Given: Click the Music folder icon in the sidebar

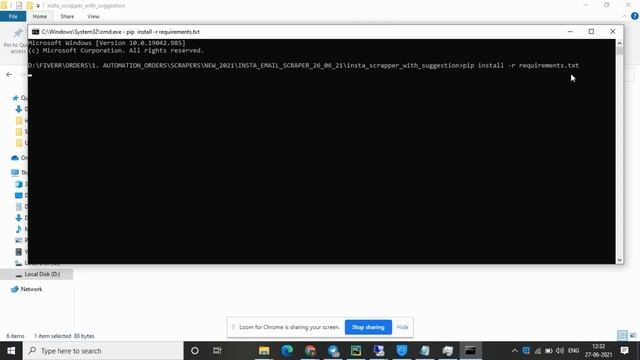Looking at the screenshot, I should tap(18, 229).
